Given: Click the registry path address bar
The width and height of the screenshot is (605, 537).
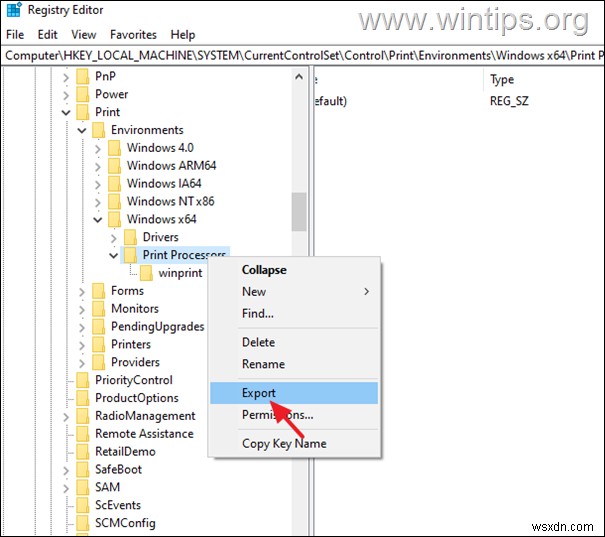Looking at the screenshot, I should tap(302, 56).
